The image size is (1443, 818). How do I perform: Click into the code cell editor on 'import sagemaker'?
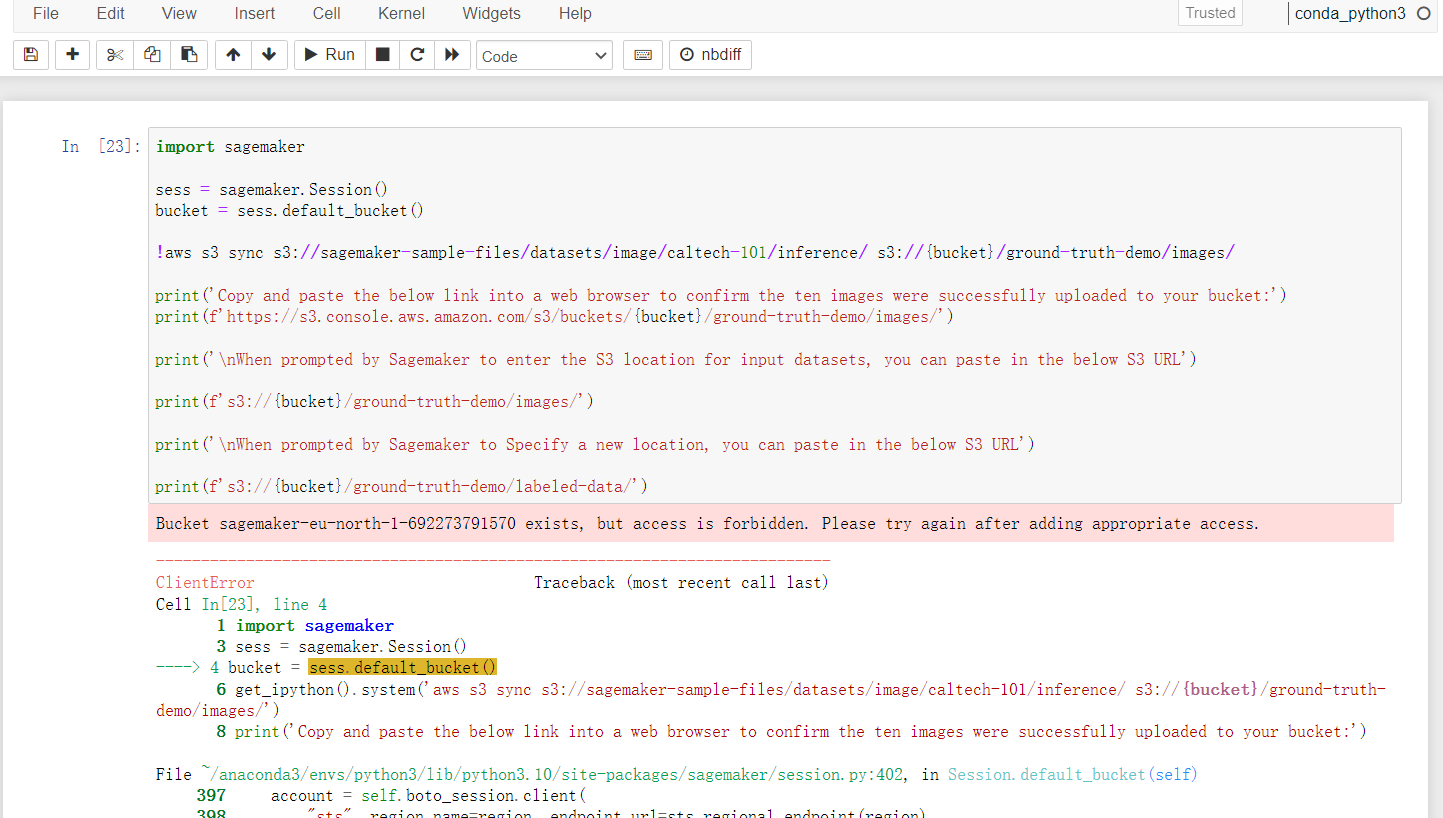(230, 147)
